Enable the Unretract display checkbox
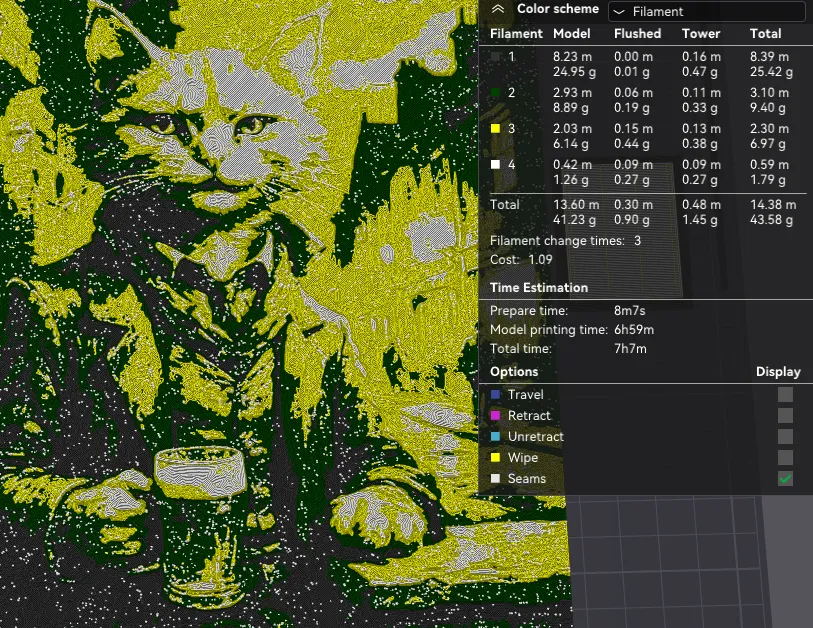This screenshot has width=813, height=628. pos(785,437)
